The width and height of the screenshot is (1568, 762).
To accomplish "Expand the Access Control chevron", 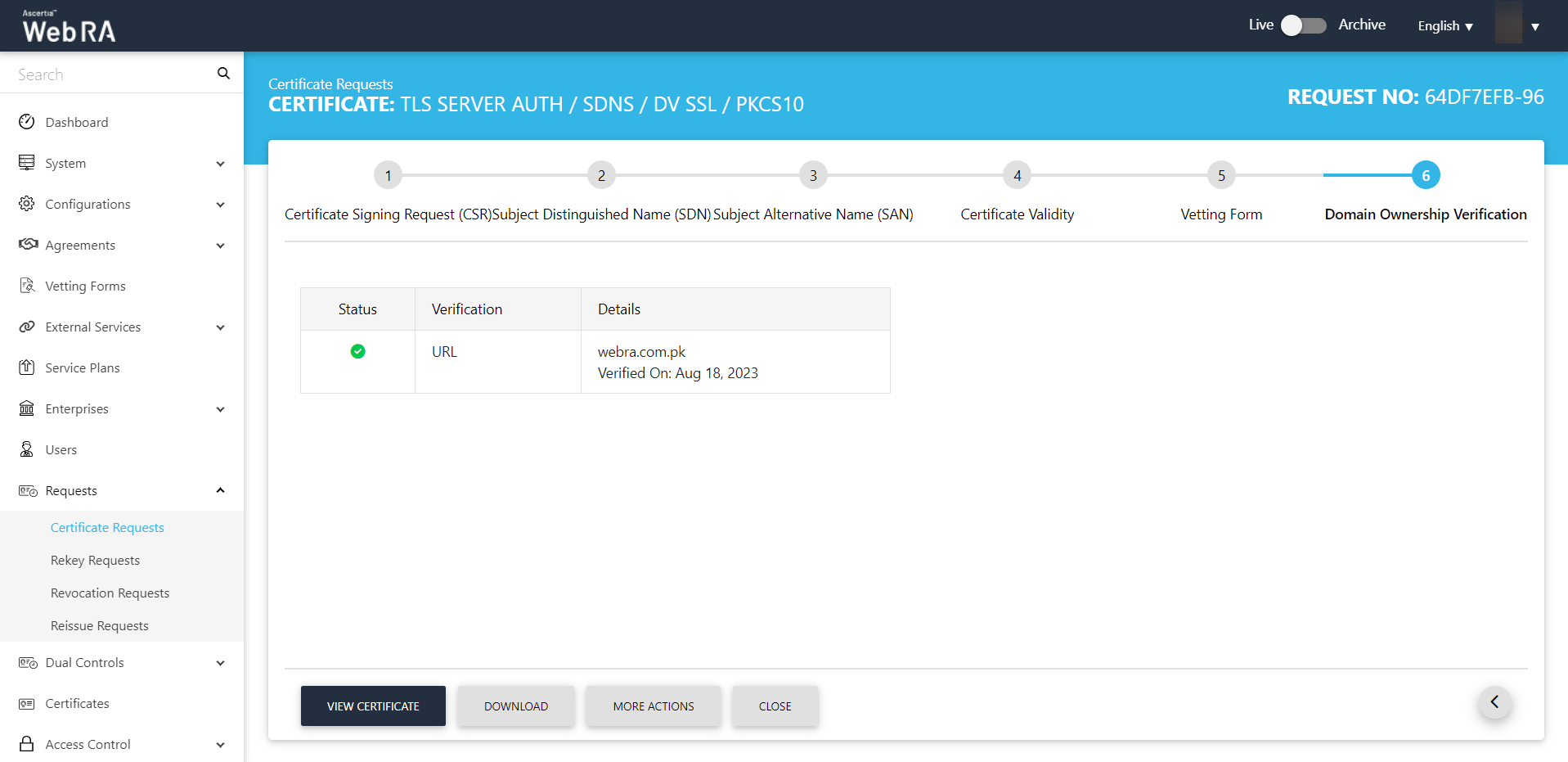I will coord(220,745).
